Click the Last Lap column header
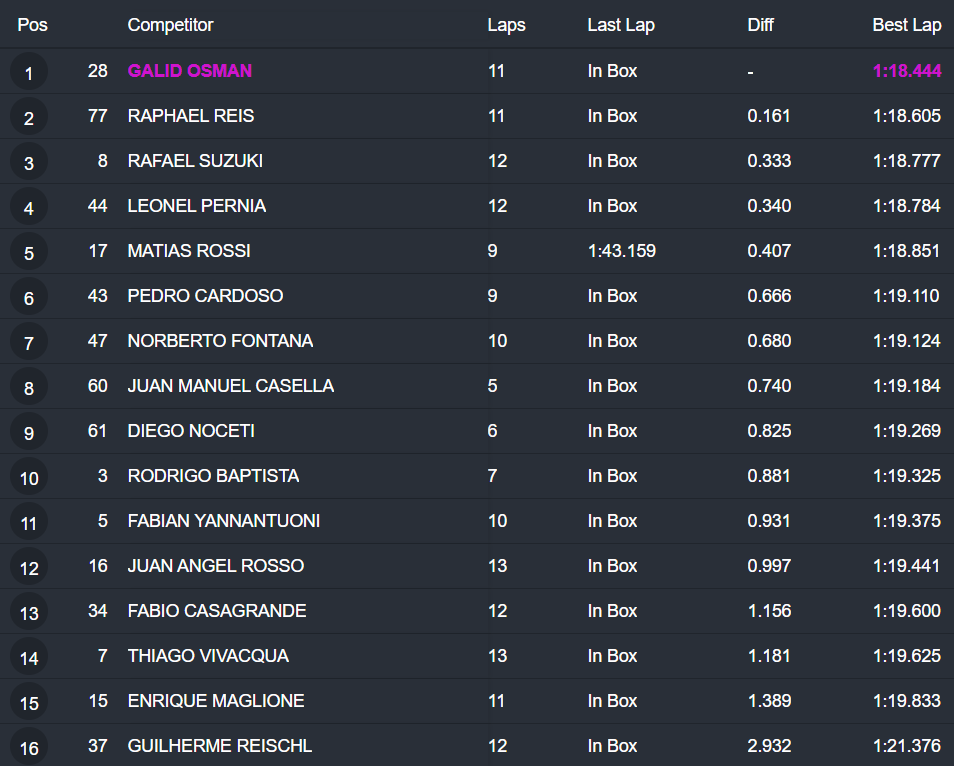This screenshot has width=954, height=766. [620, 25]
